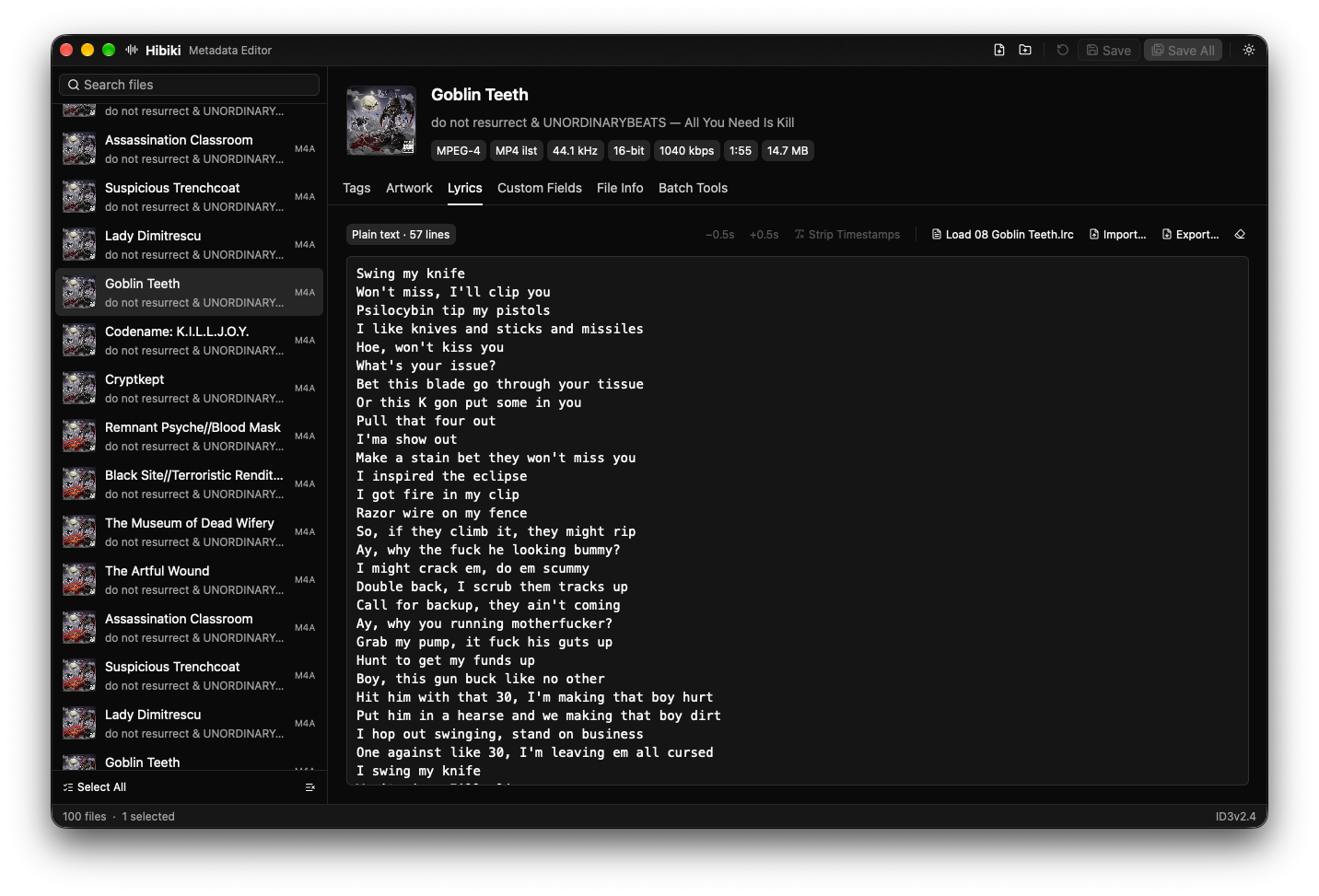Select Remnant Psyche//Blood Mask track
1319x896 pixels.
click(190, 436)
